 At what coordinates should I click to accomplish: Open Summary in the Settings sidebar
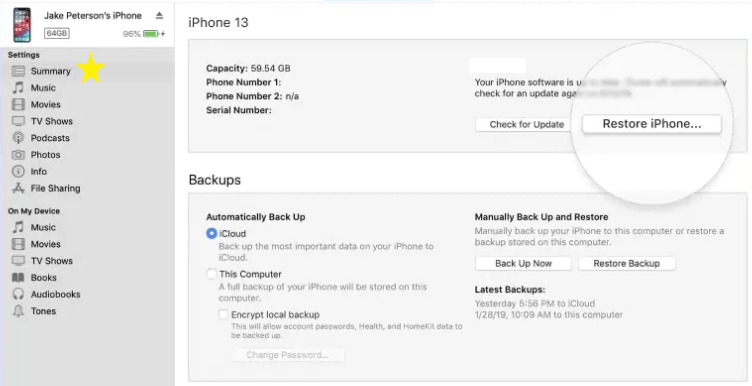pyautogui.click(x=50, y=71)
